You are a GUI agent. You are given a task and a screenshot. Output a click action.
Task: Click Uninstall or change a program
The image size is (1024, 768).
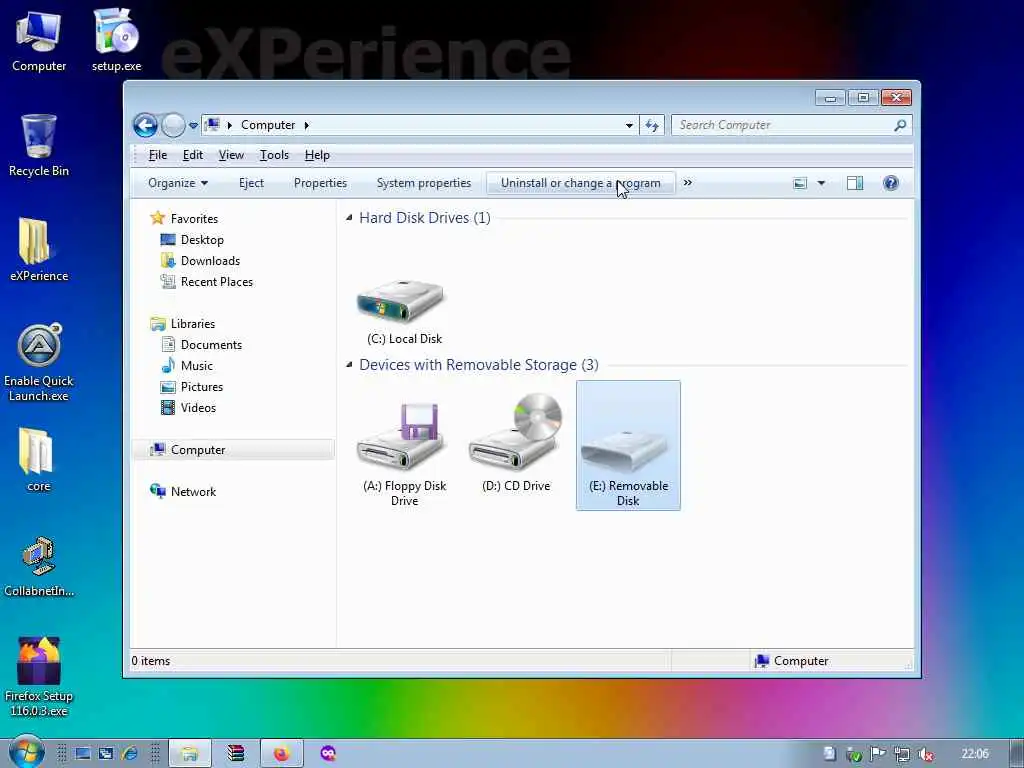[x=581, y=183]
